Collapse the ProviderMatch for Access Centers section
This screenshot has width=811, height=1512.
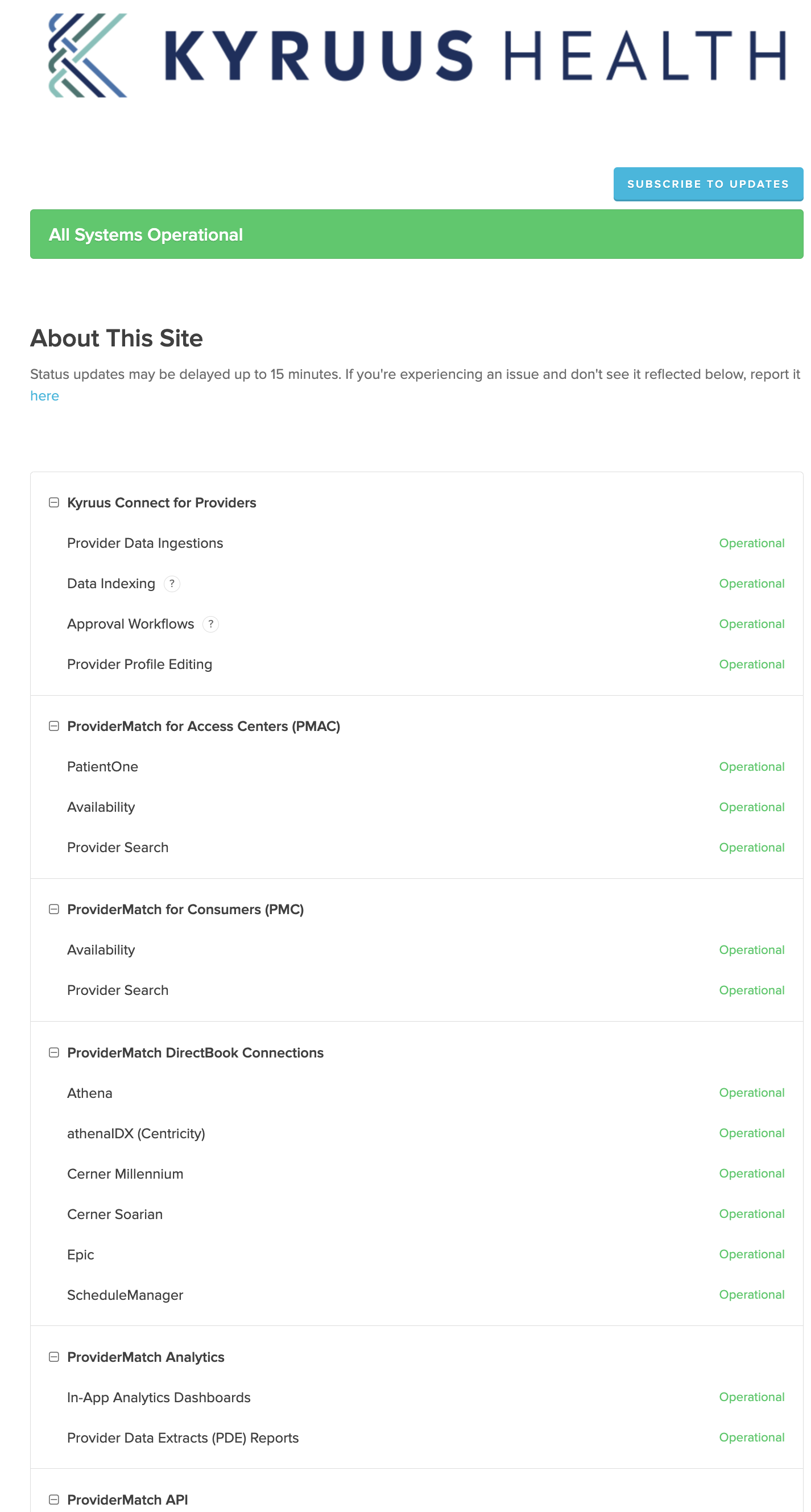coord(53,725)
